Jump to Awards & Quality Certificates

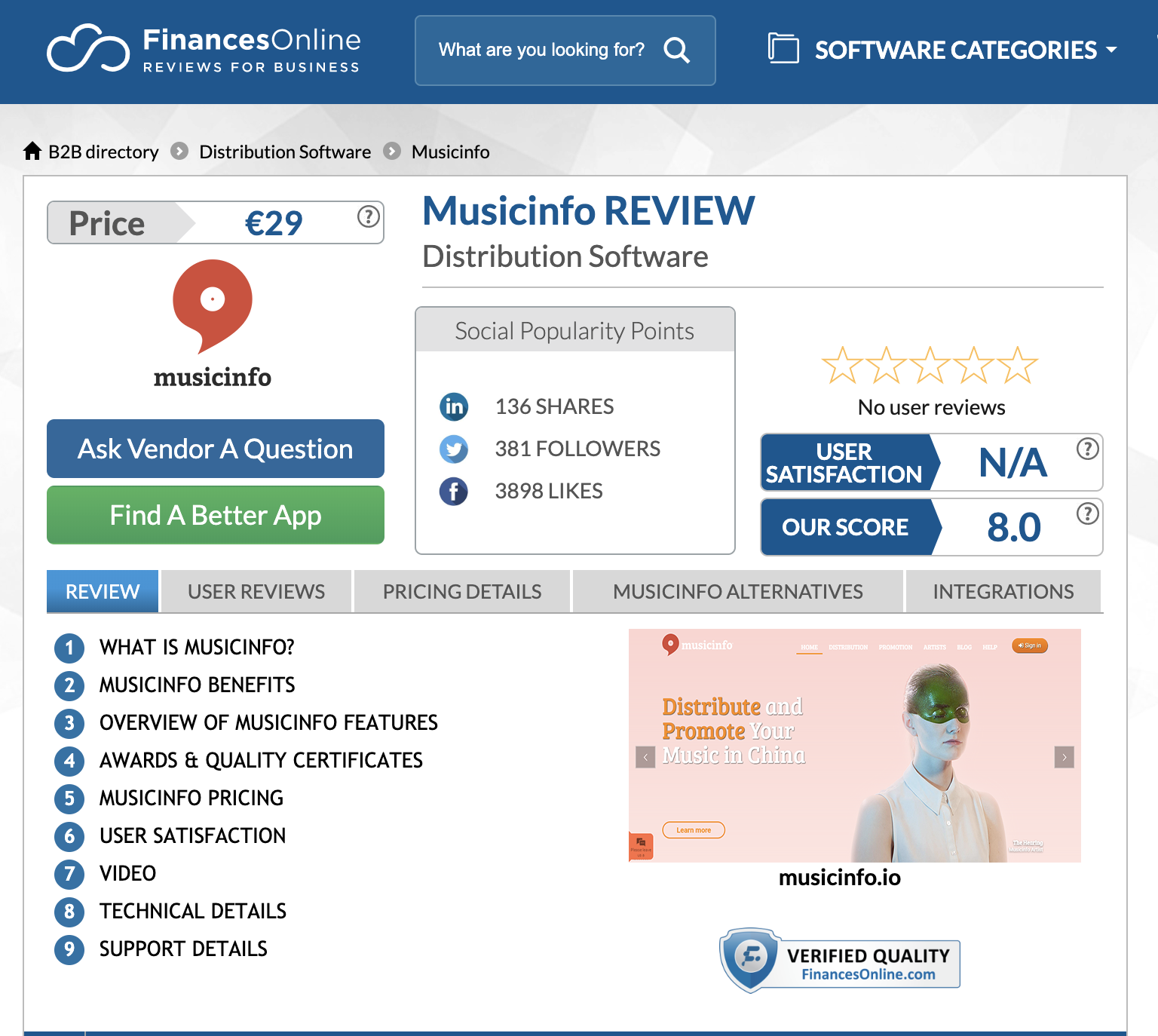coord(261,760)
